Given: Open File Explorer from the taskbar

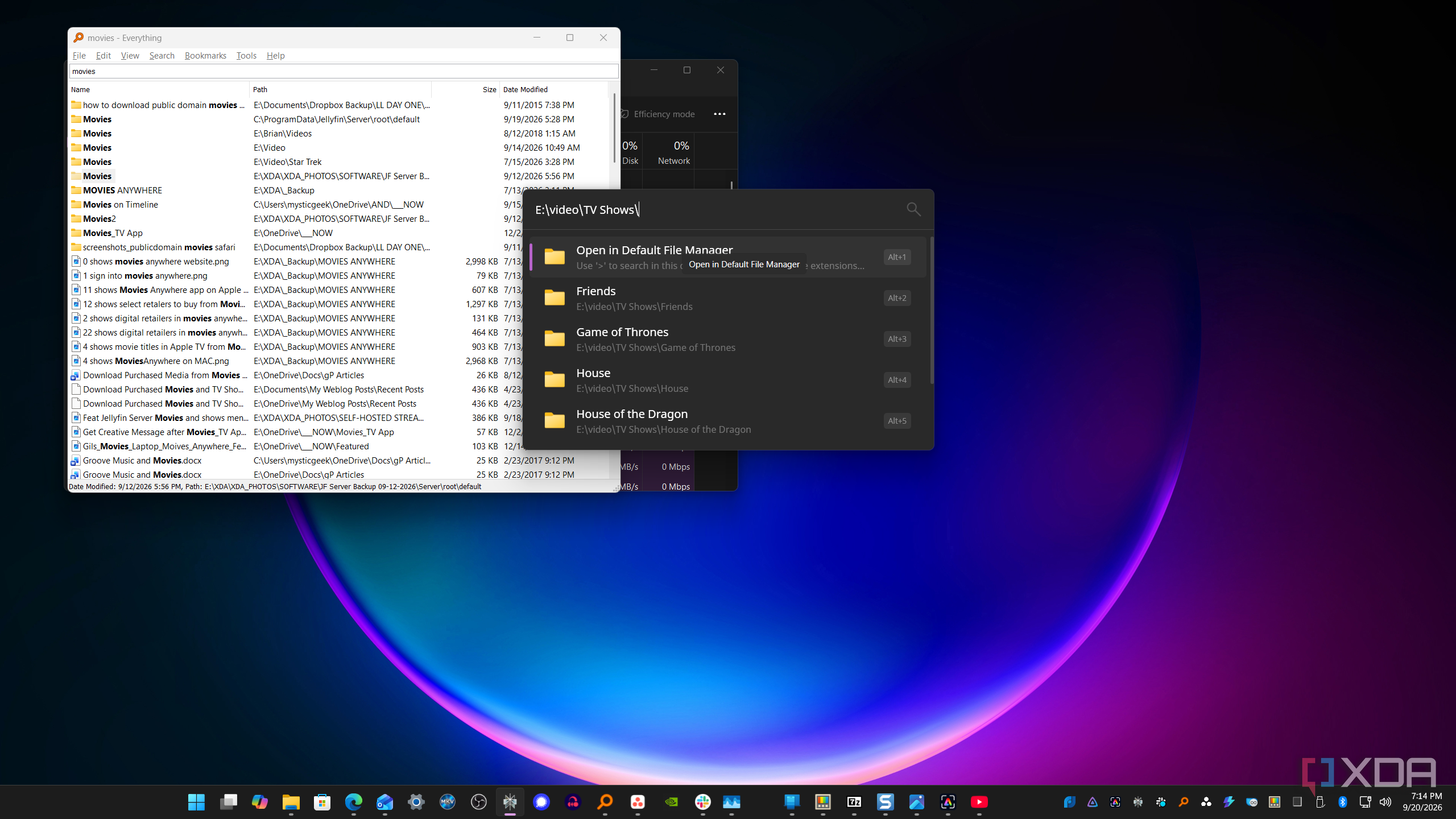Looking at the screenshot, I should click(291, 802).
